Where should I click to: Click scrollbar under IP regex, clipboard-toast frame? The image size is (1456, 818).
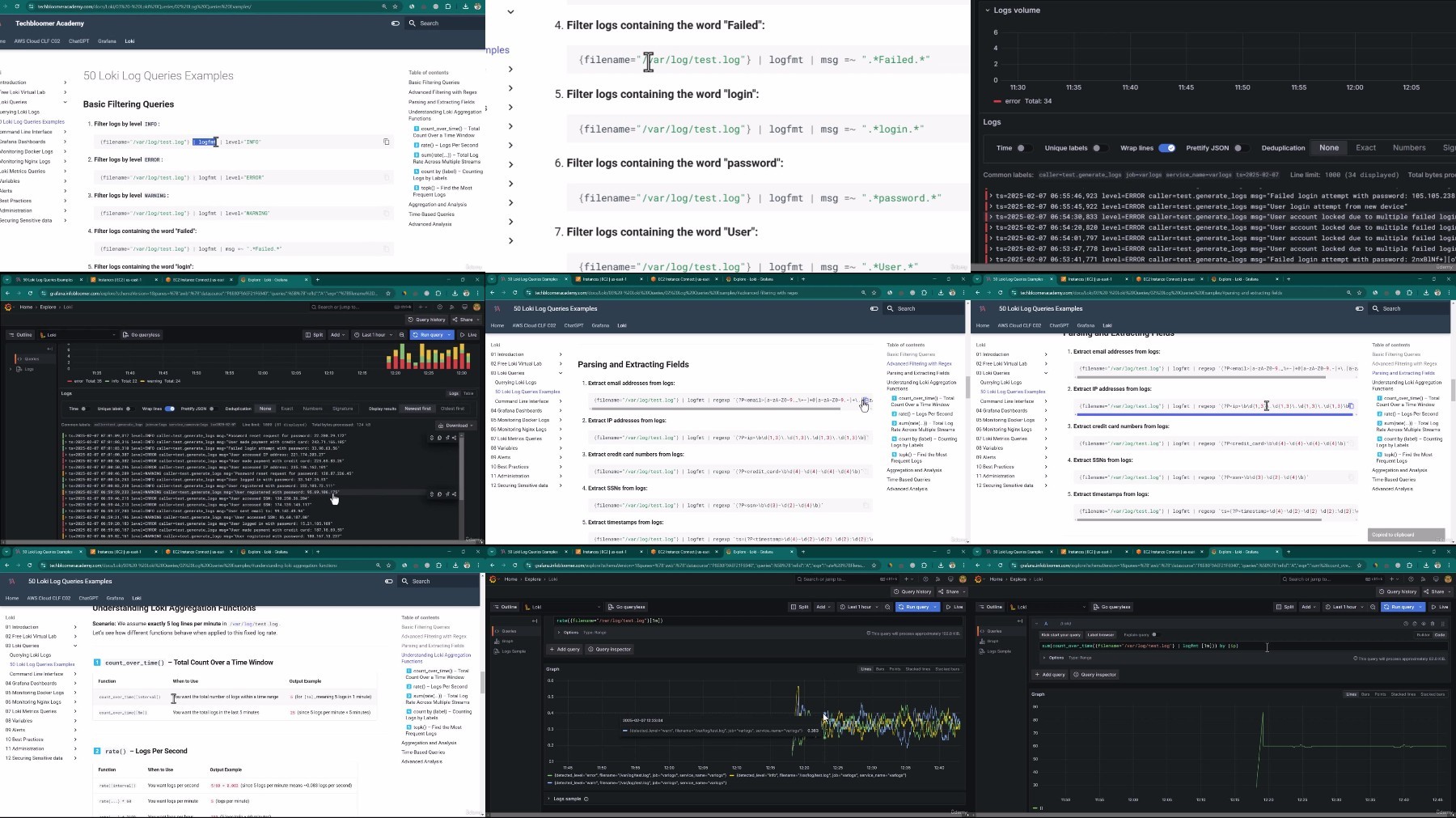pyautogui.click(x=1216, y=415)
